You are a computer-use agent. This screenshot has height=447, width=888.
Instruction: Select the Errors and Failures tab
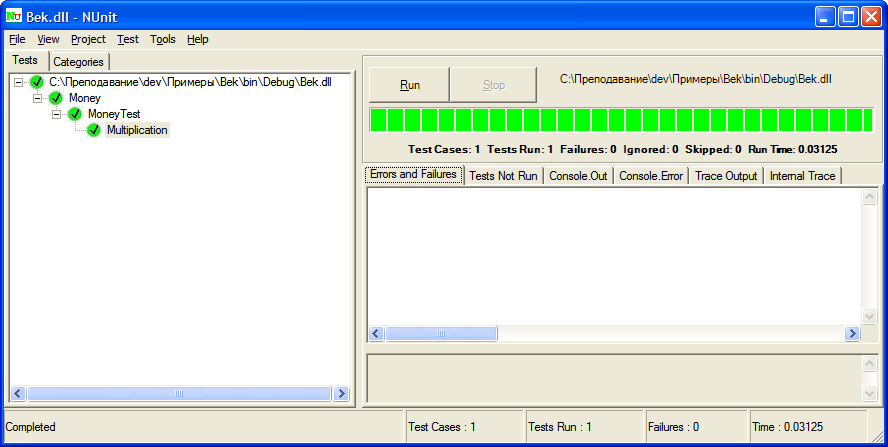click(x=413, y=174)
